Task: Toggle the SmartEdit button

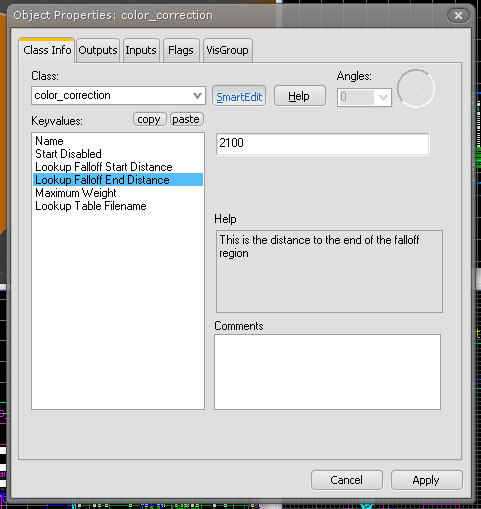Action: (x=239, y=97)
